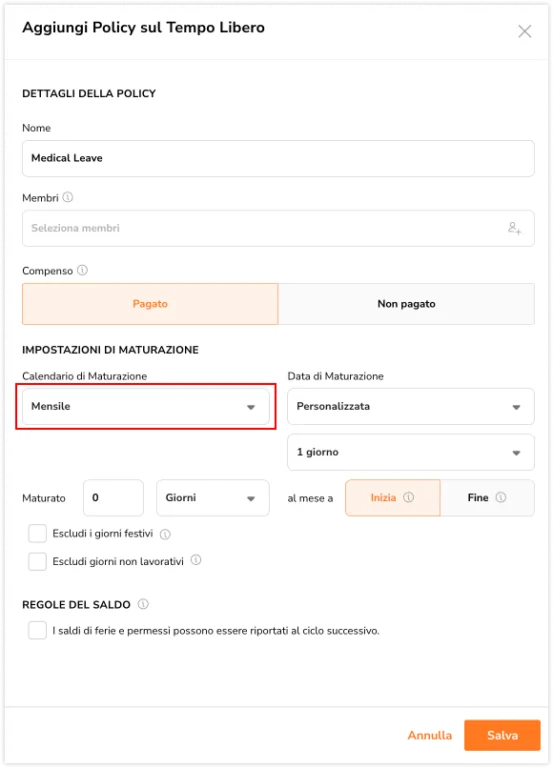Click the info icon on Inizia button
This screenshot has height=768, width=553.
coord(409,498)
